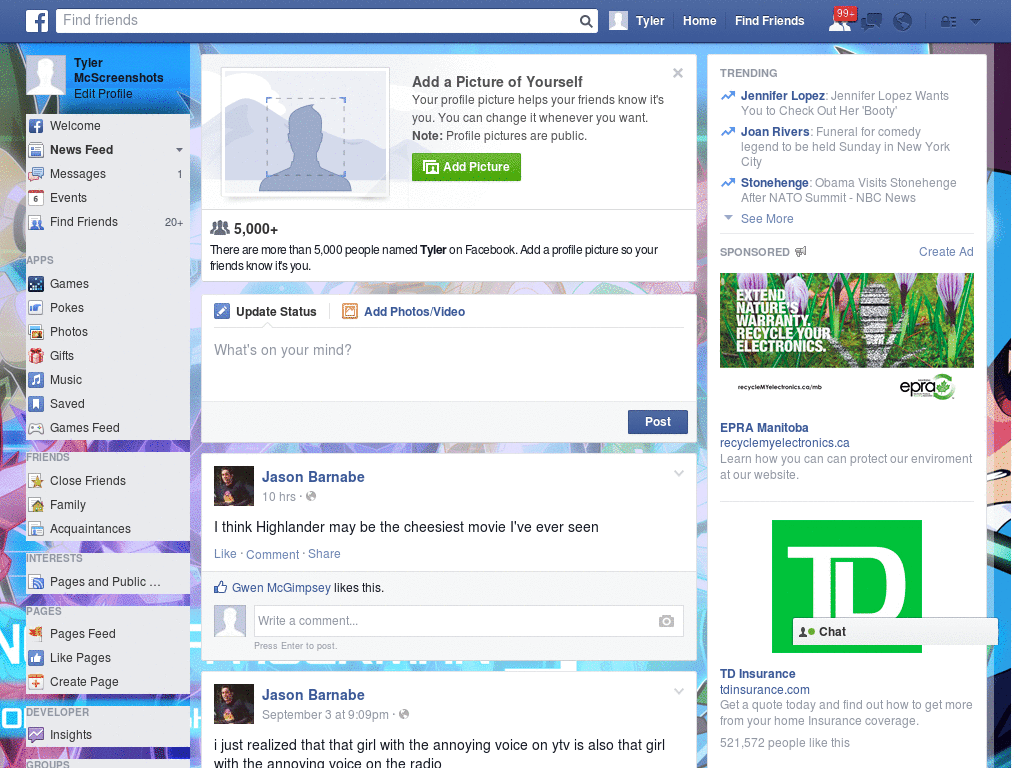Click the blue Post button
This screenshot has width=1024, height=768.
click(x=658, y=422)
